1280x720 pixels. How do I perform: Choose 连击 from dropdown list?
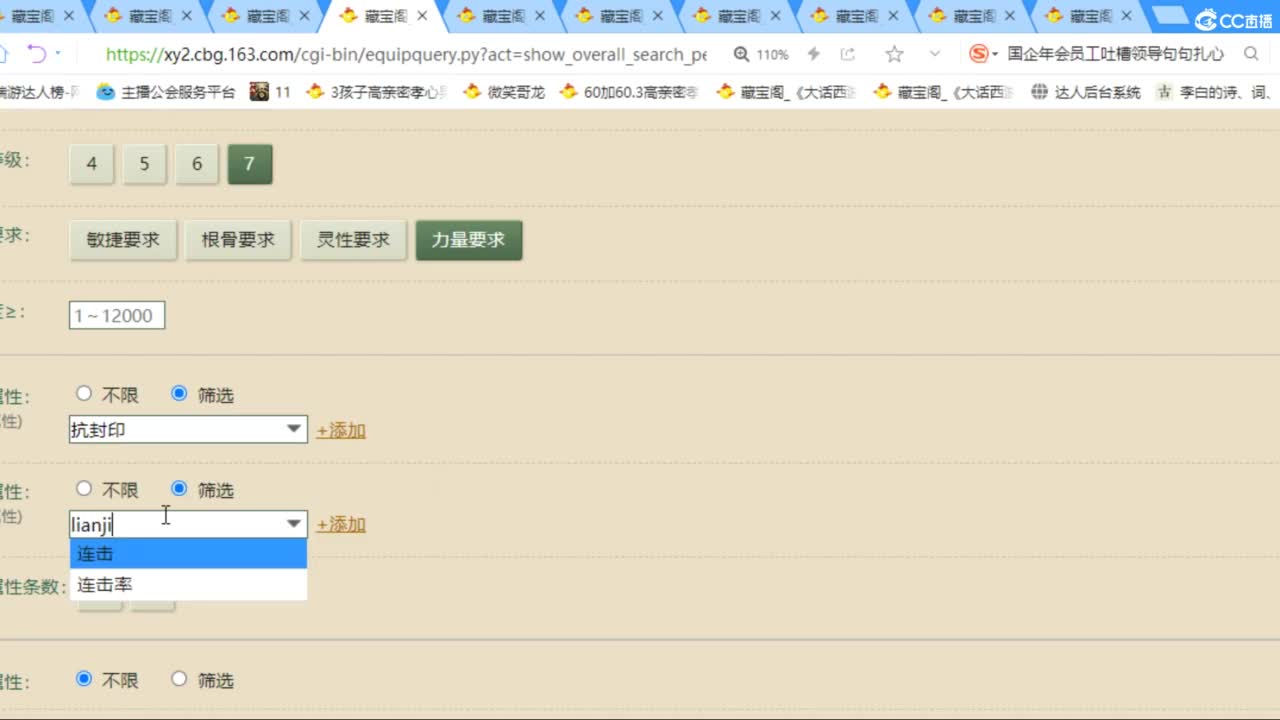coord(188,554)
